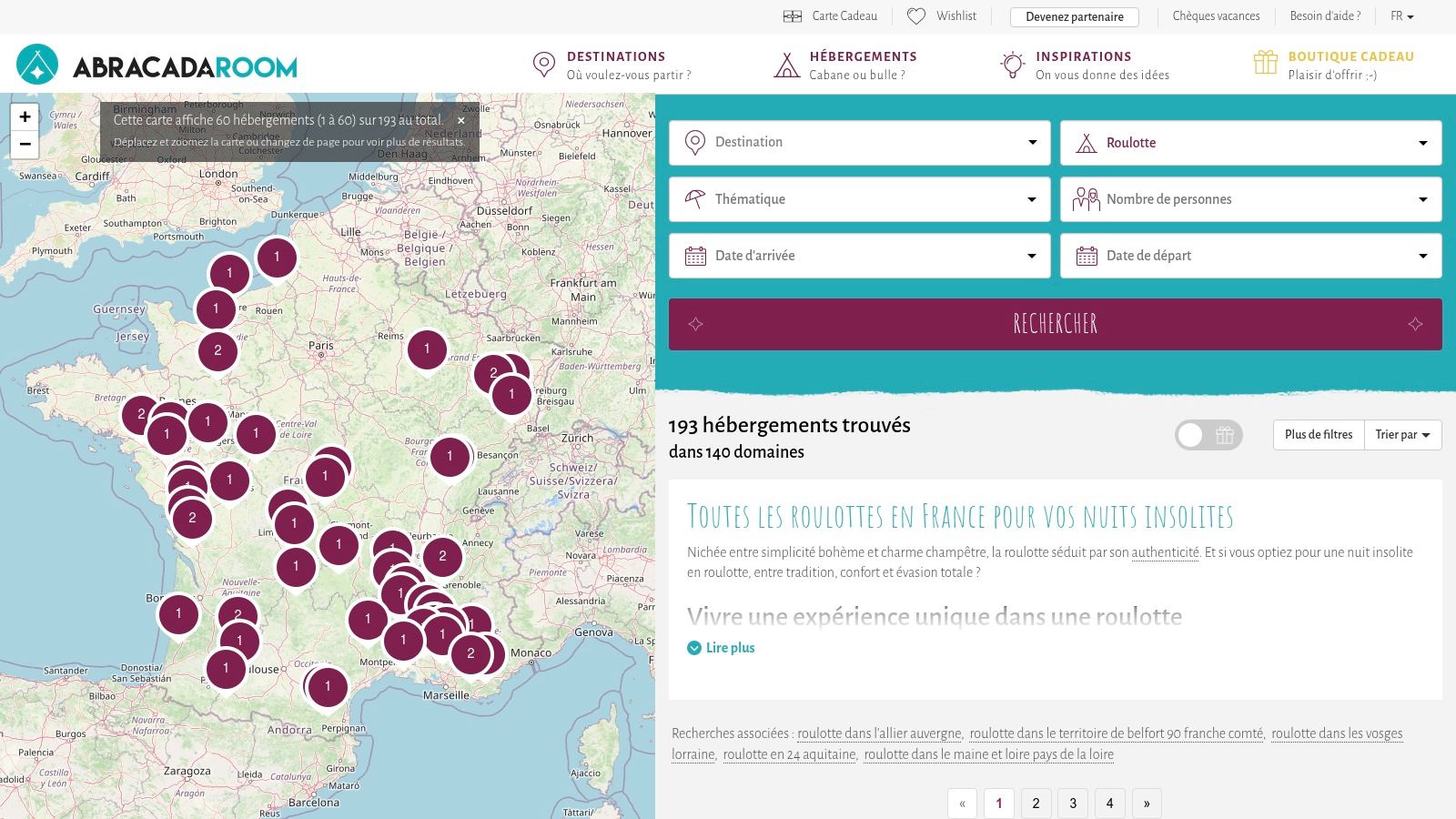The width and height of the screenshot is (1456, 819).
Task: Open Besoin d'aide link
Action: point(1325,16)
